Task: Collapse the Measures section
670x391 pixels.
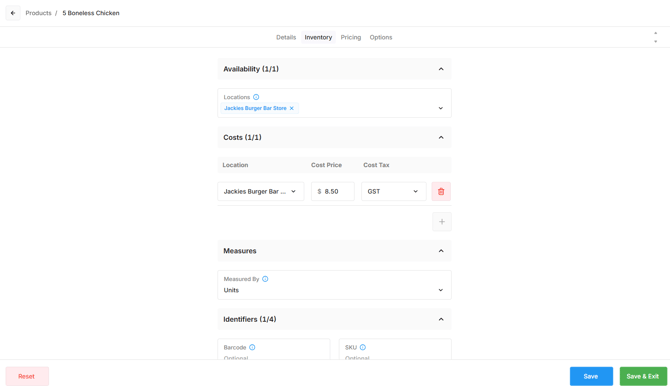Action: [x=441, y=251]
